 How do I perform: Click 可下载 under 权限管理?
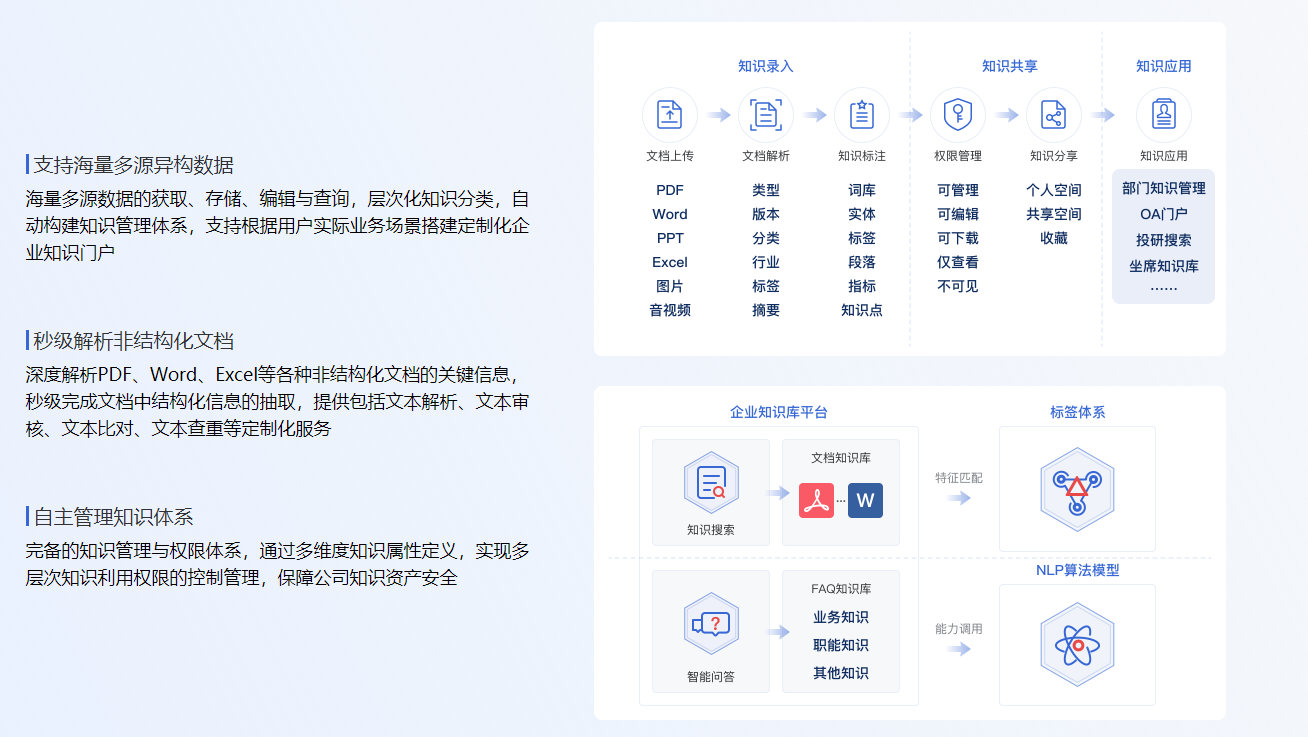(x=958, y=238)
